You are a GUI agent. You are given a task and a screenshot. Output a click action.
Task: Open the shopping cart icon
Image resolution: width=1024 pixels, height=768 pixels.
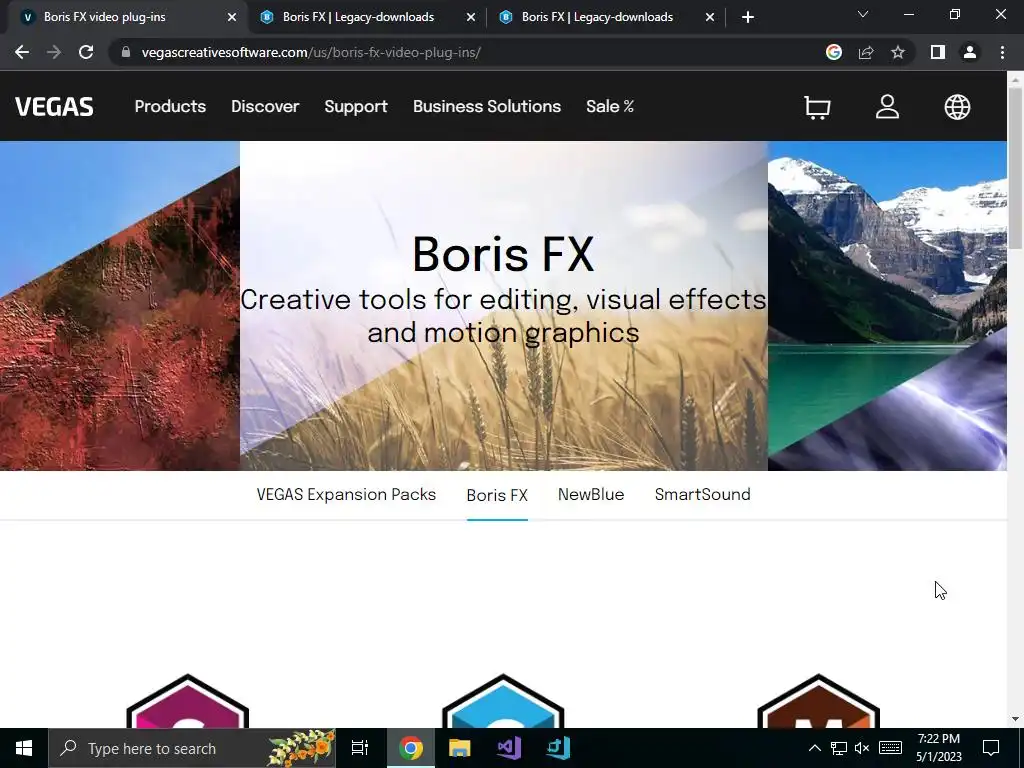click(817, 107)
